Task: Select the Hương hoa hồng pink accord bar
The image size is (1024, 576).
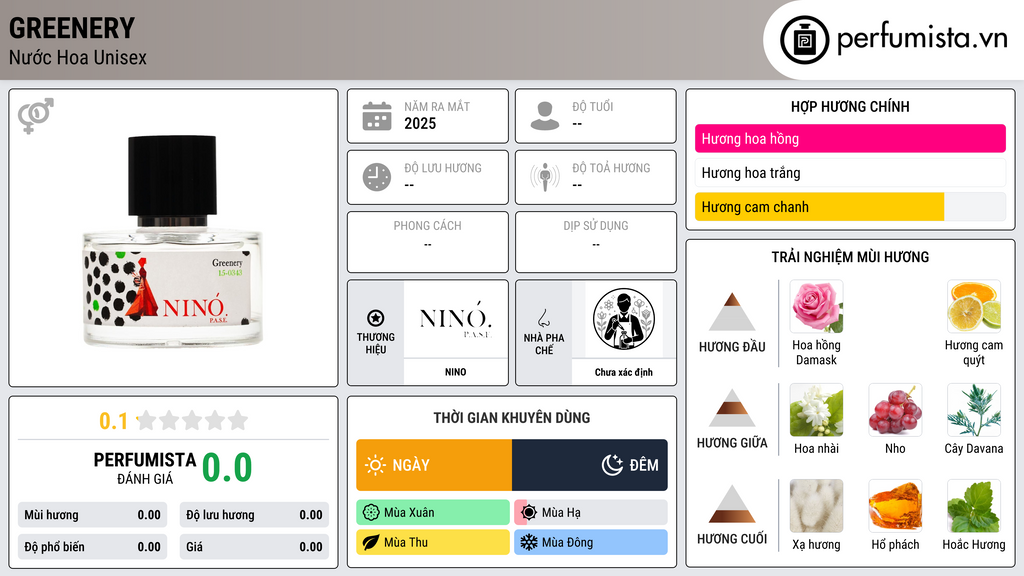Action: [x=850, y=138]
